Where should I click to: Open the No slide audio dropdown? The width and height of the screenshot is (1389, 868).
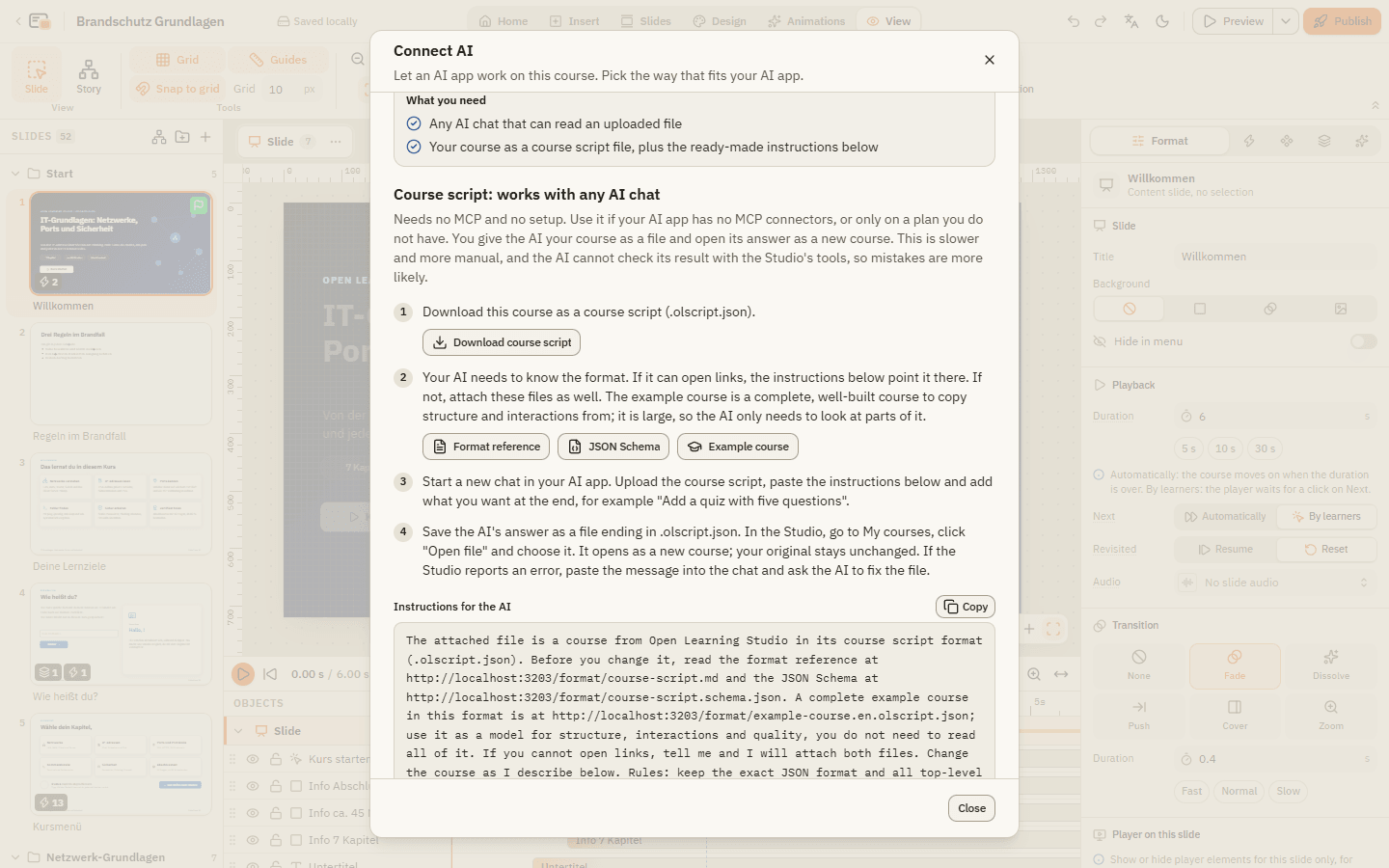click(1276, 583)
